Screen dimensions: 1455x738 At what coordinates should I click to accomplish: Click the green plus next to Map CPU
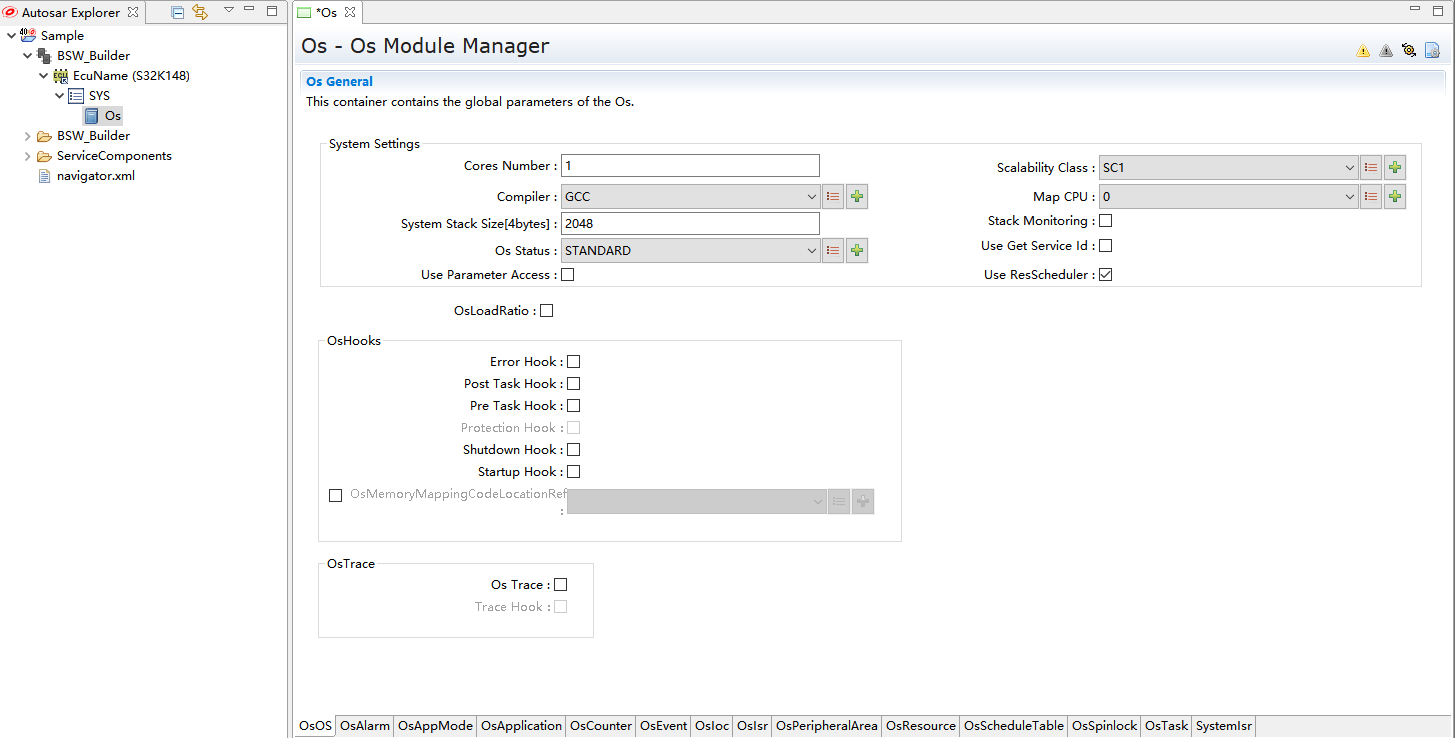(1395, 197)
